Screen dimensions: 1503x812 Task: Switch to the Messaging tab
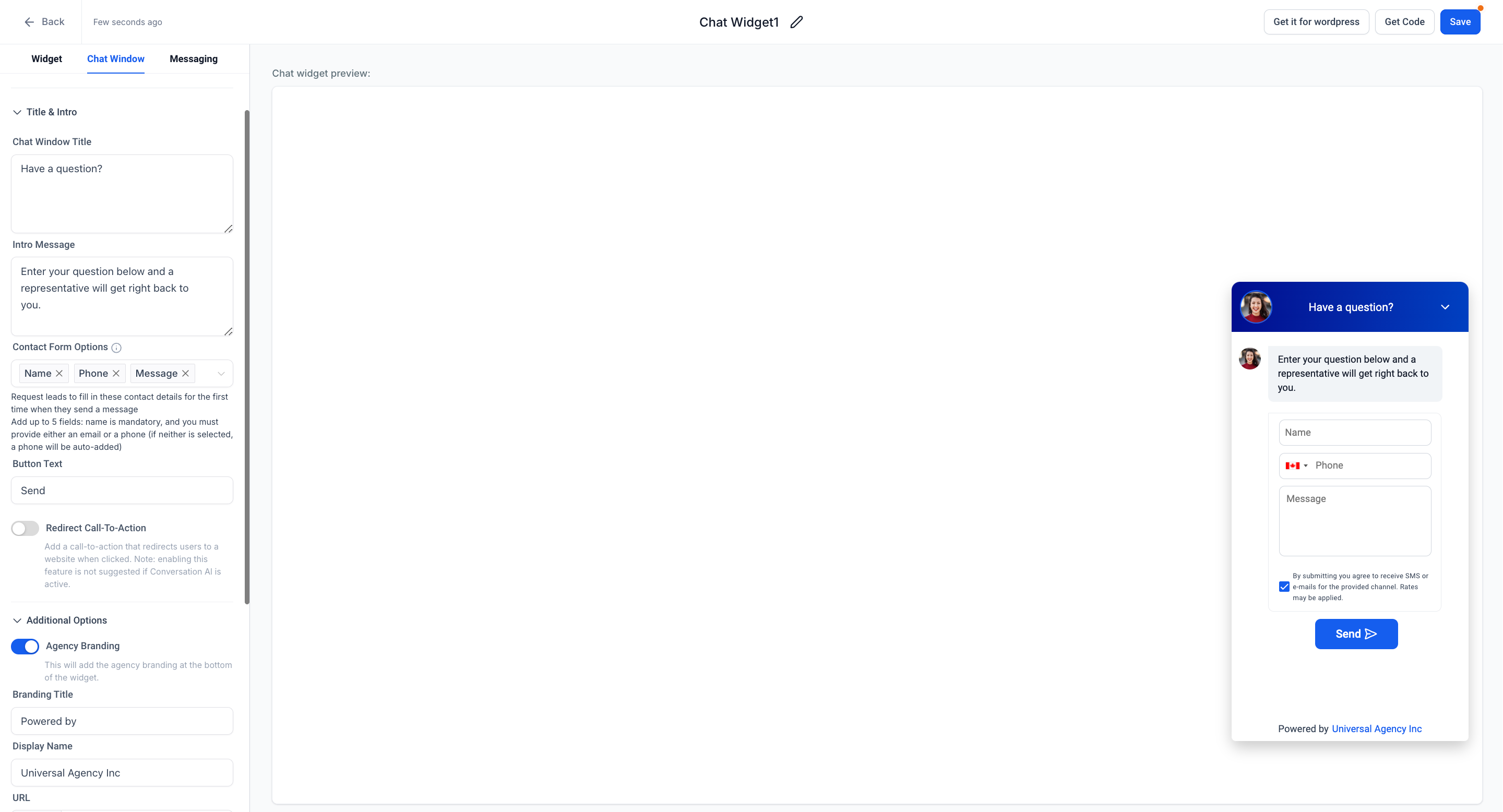(x=193, y=59)
